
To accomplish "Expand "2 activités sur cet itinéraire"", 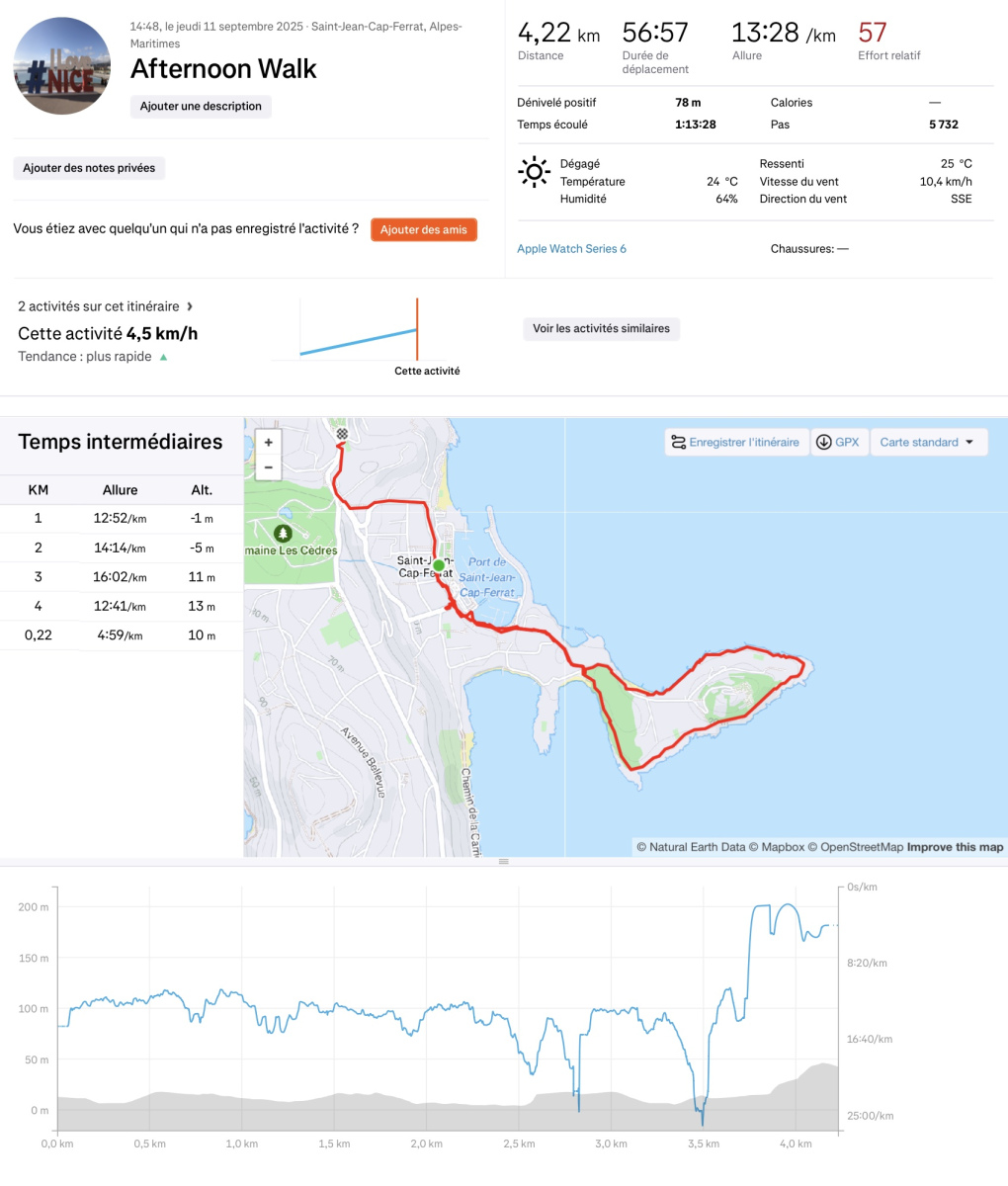I will (106, 306).
